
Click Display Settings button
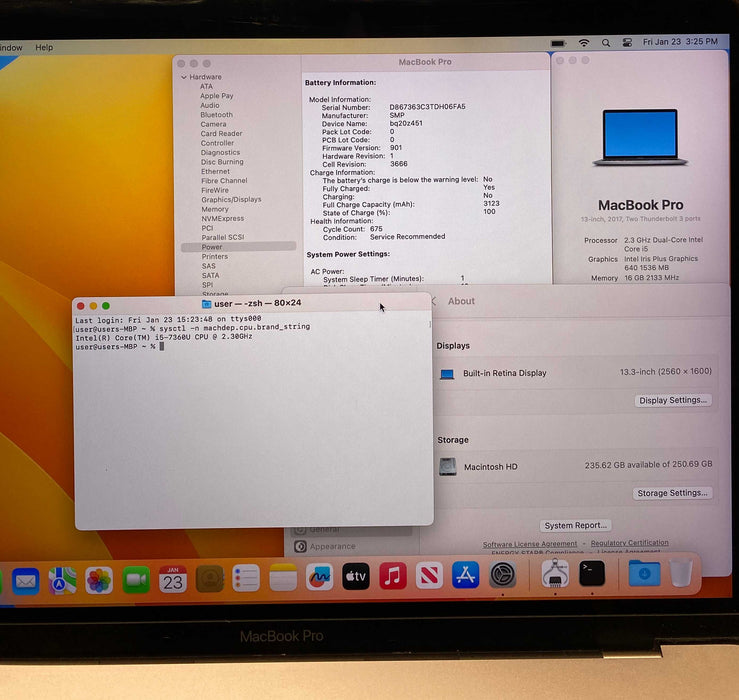[673, 400]
